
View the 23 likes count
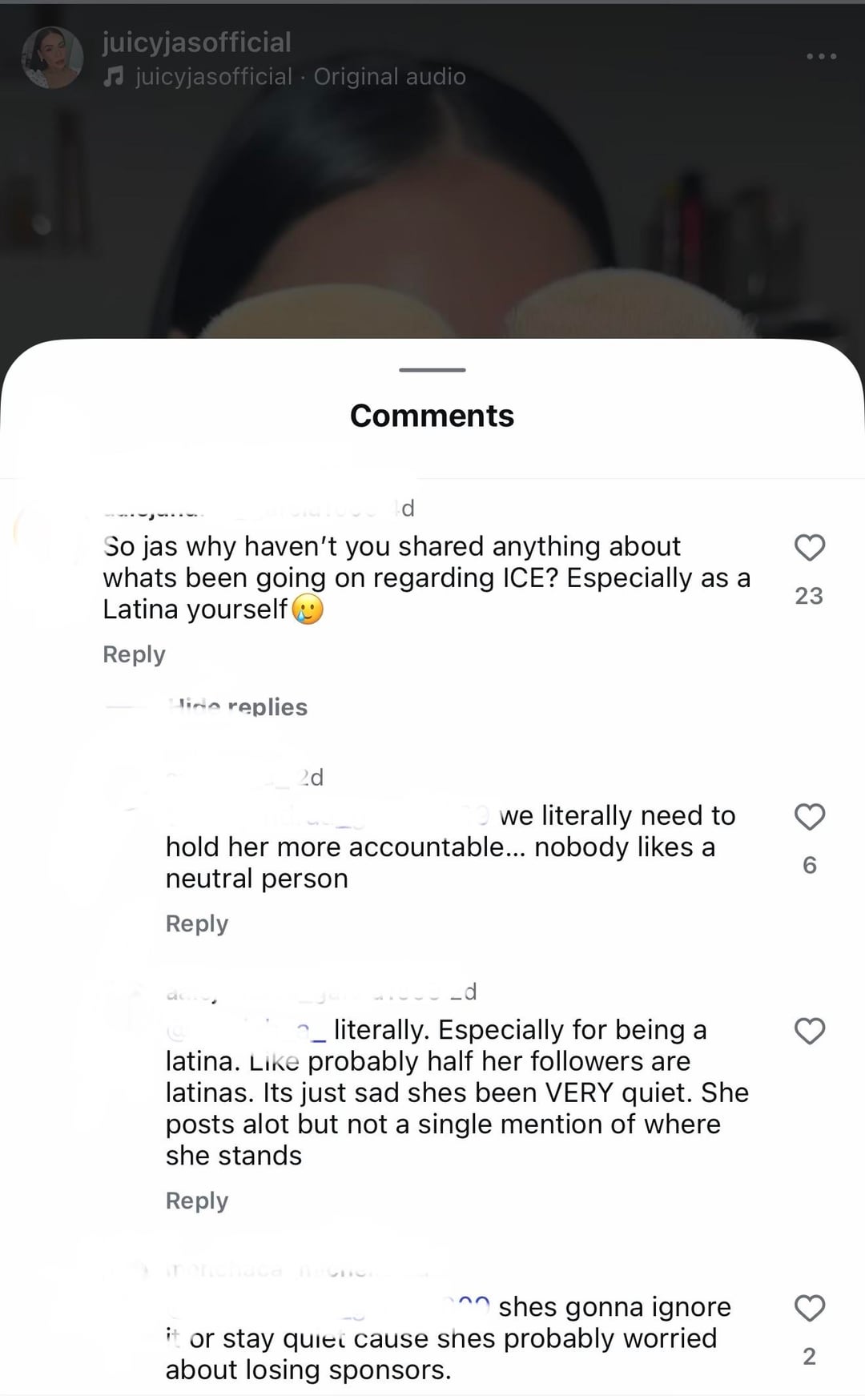click(x=809, y=596)
